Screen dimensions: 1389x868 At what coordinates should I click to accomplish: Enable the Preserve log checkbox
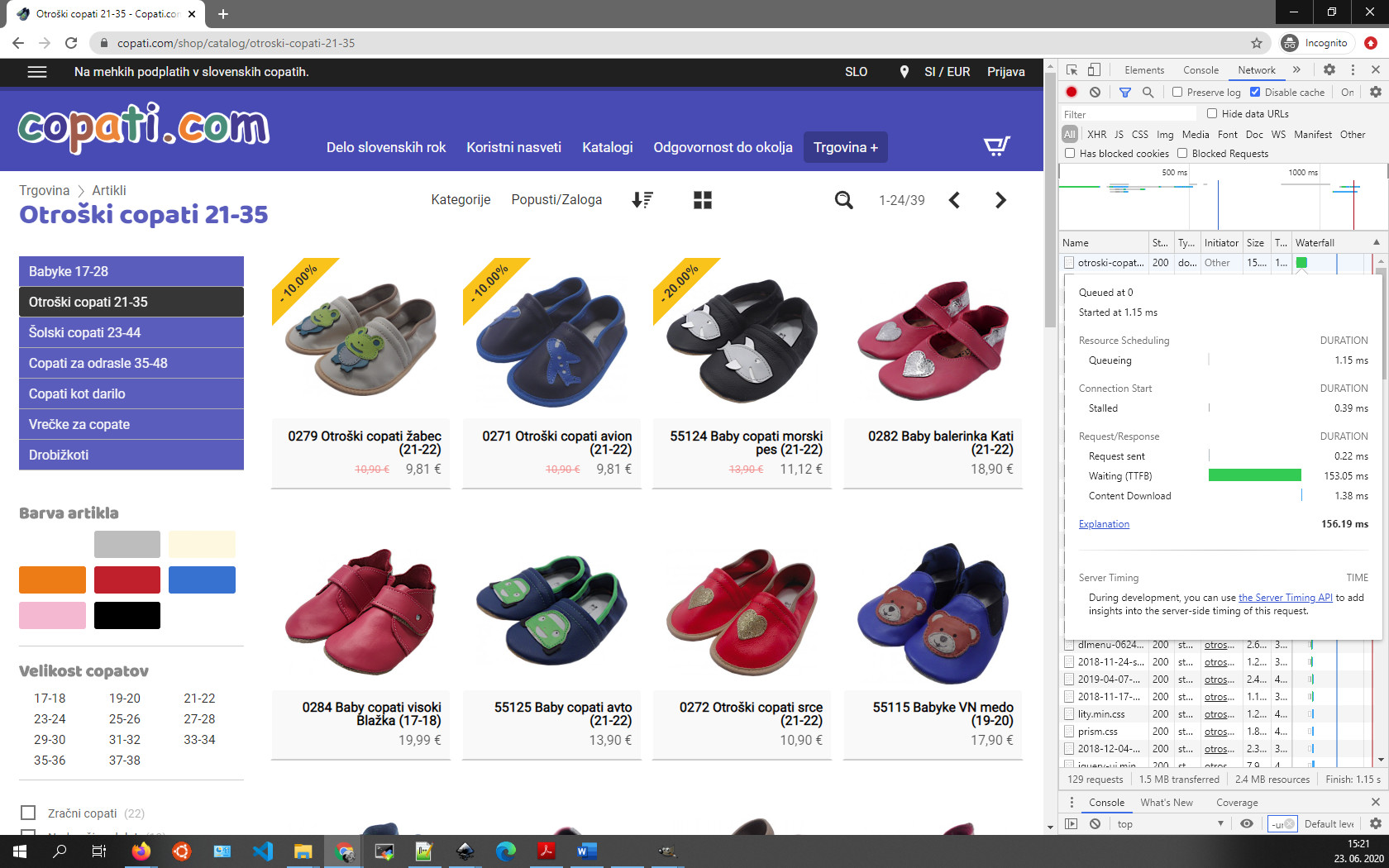(1177, 93)
